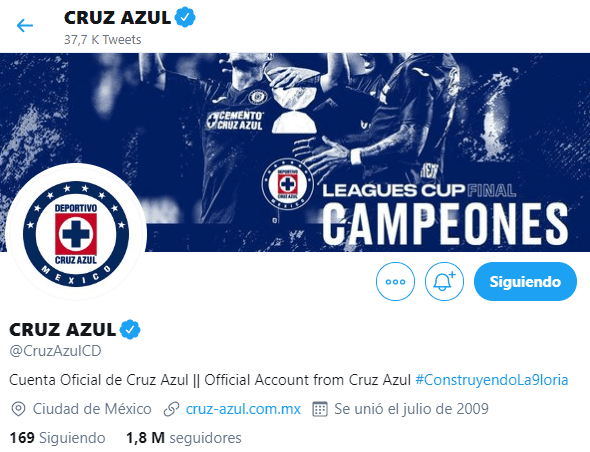Go back with the blue arrow
Screen dimensions: 590x452
coord(25,26)
